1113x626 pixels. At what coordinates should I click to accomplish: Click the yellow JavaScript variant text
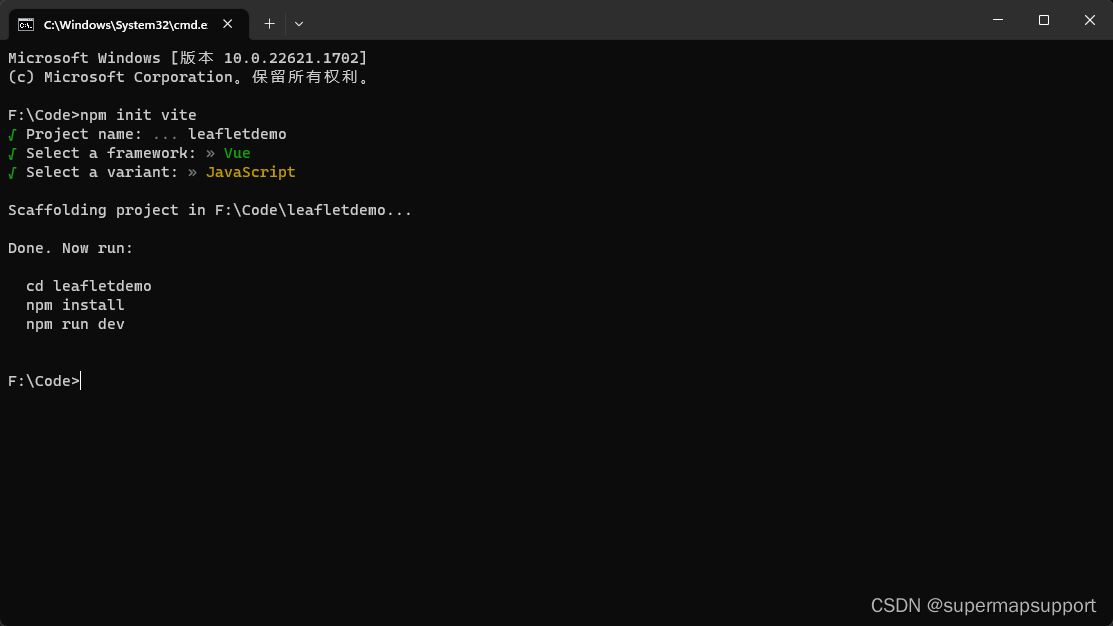click(x=250, y=171)
